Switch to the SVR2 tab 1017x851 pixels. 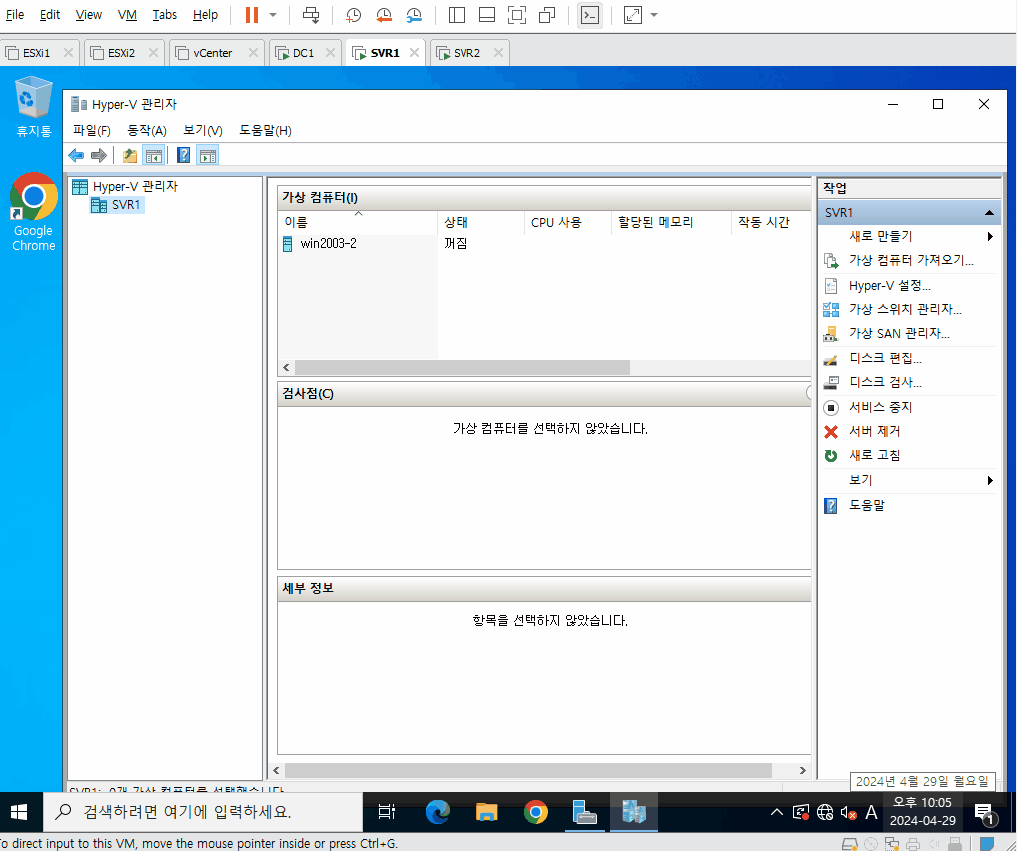pyautogui.click(x=467, y=53)
